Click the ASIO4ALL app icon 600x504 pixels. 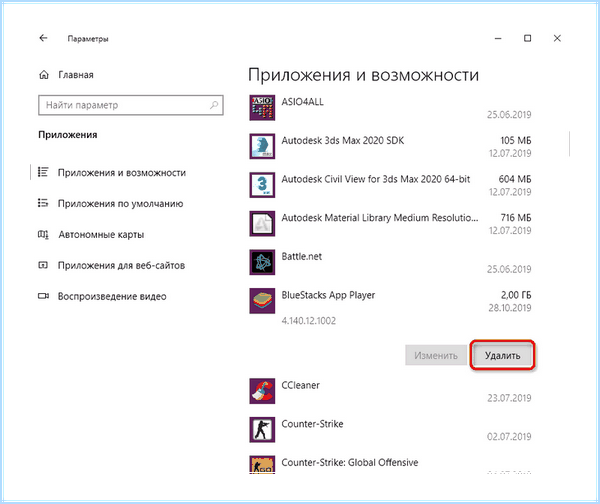[262, 108]
